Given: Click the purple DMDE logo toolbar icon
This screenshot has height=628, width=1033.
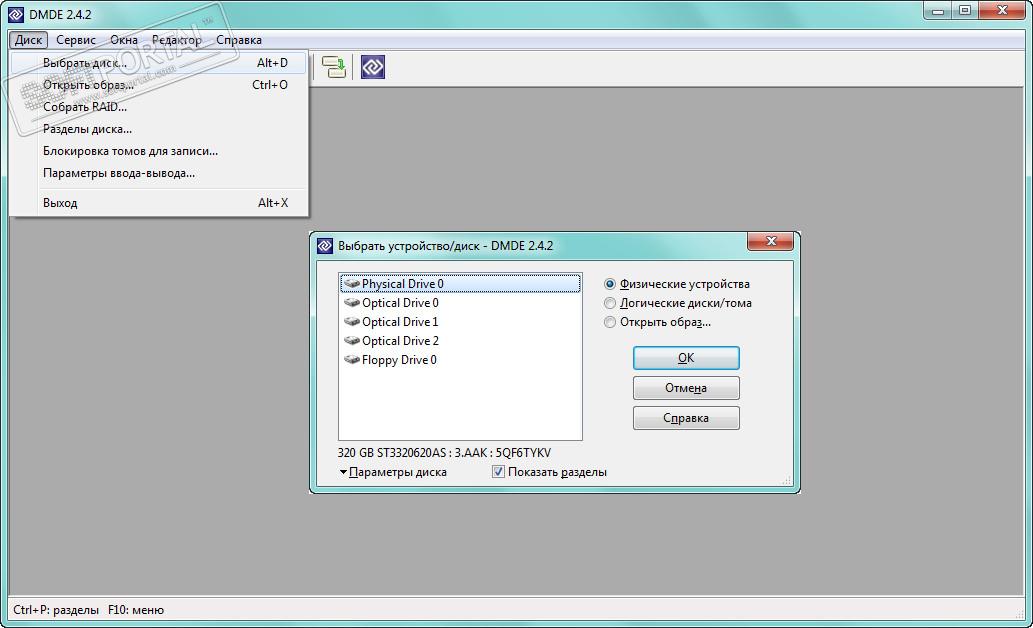Looking at the screenshot, I should [x=372, y=67].
